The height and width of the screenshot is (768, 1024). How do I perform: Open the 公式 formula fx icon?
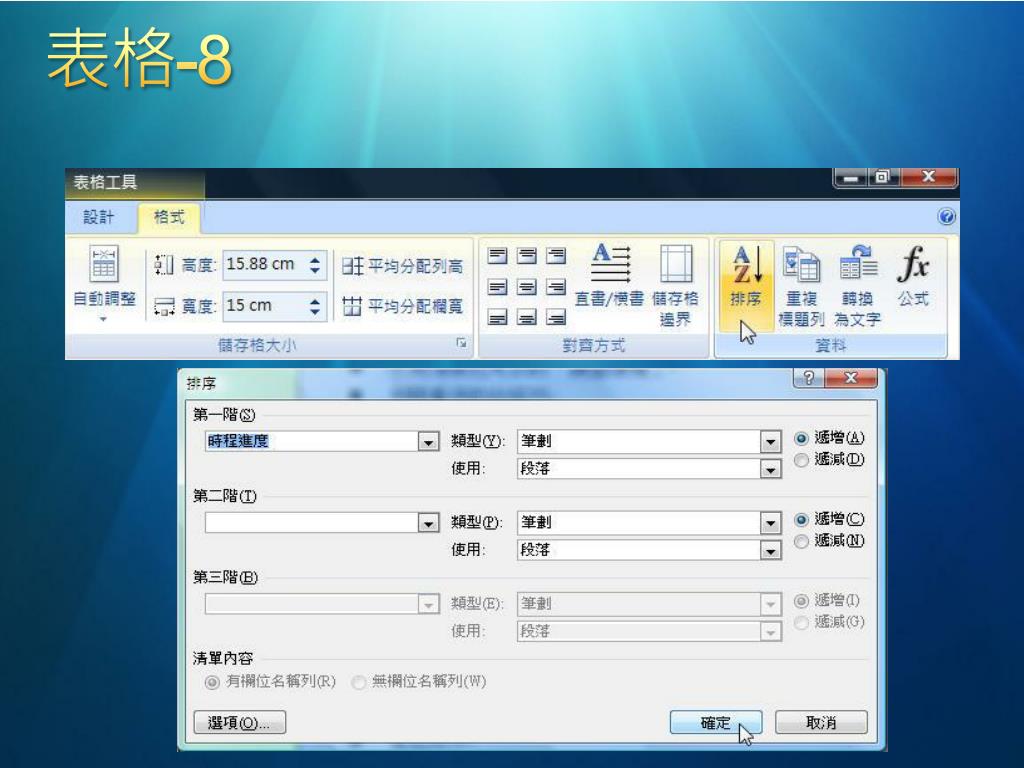[x=913, y=277]
